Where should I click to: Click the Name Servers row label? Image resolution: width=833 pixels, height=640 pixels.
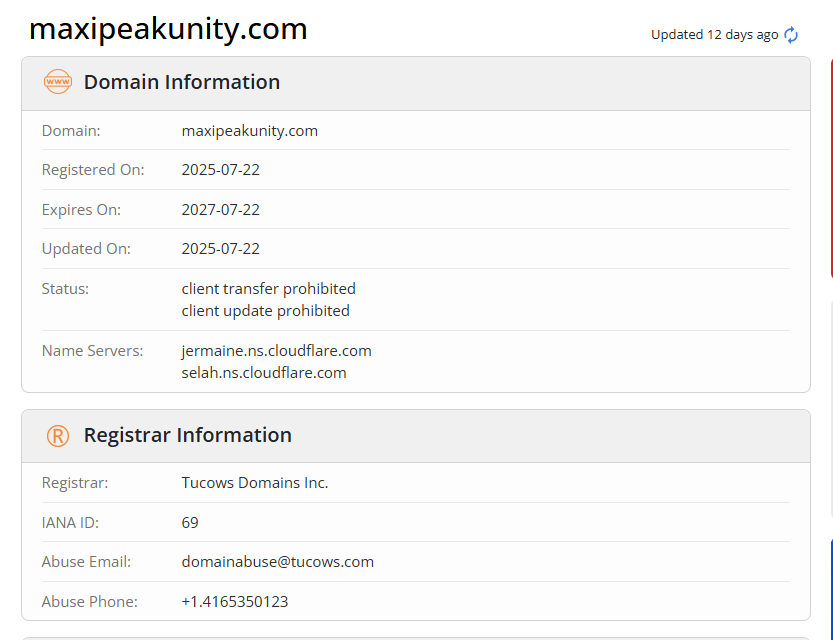click(x=92, y=351)
